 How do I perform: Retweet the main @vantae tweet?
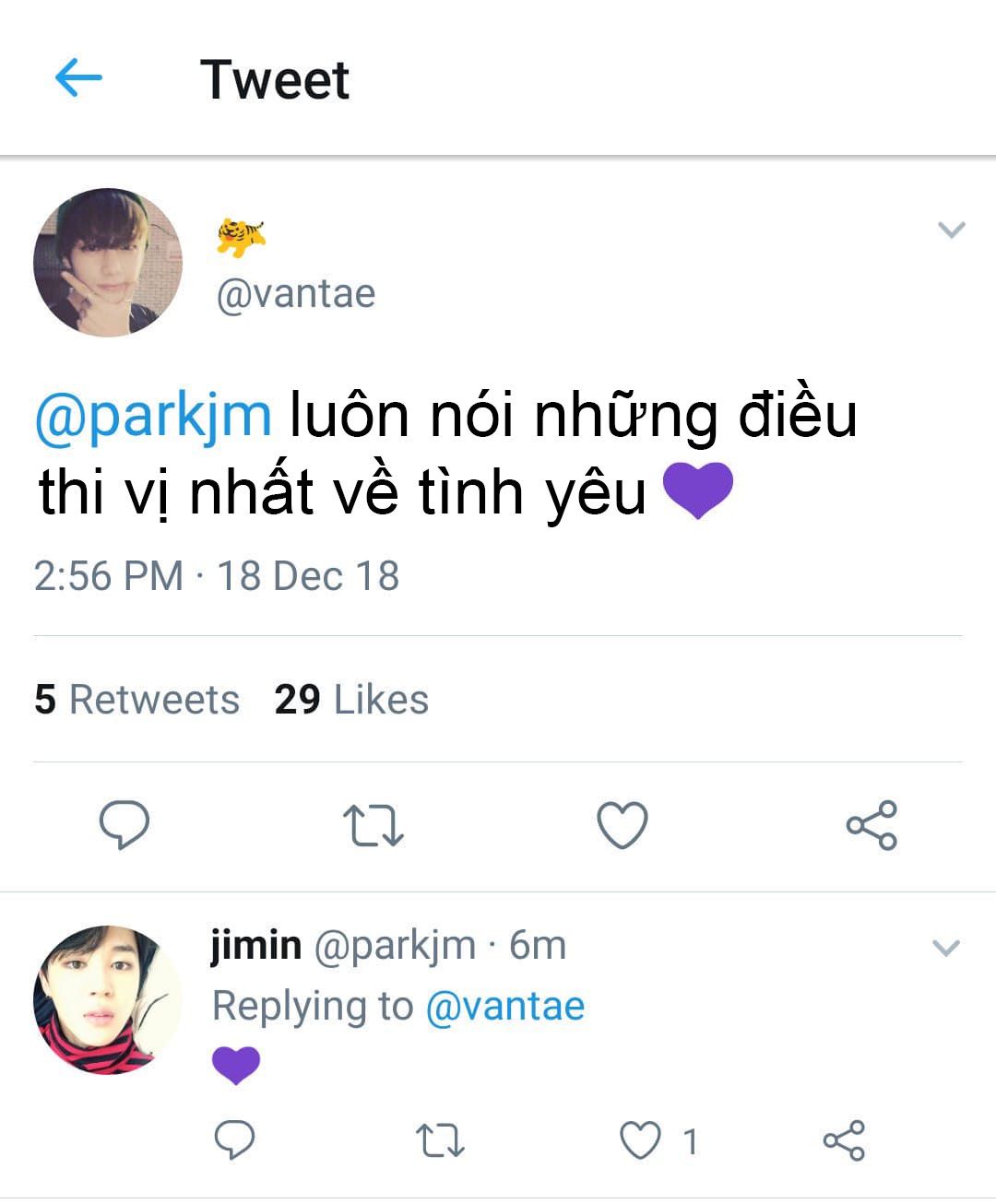click(x=373, y=825)
